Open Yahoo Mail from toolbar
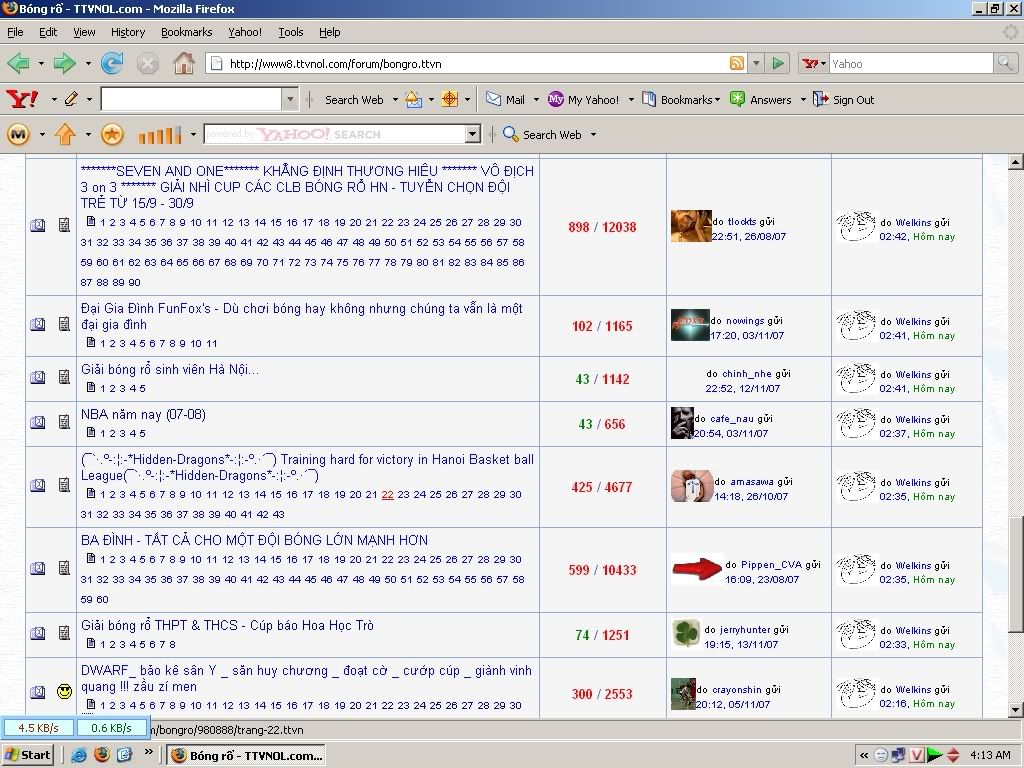The image size is (1024, 768). tap(505, 99)
